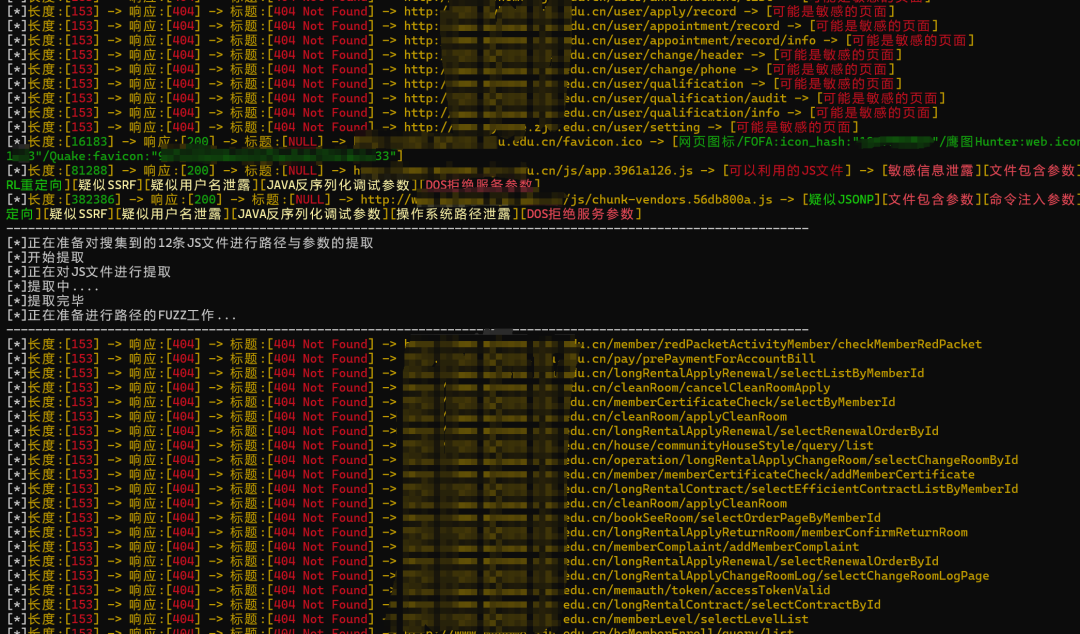The width and height of the screenshot is (1080, 634).
Task: Select the URL ending in /user/change/header
Action: 574,54
